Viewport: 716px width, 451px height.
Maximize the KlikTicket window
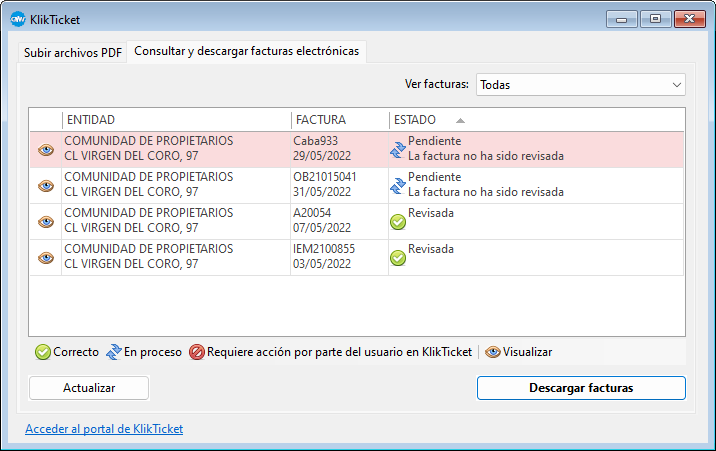click(x=655, y=18)
